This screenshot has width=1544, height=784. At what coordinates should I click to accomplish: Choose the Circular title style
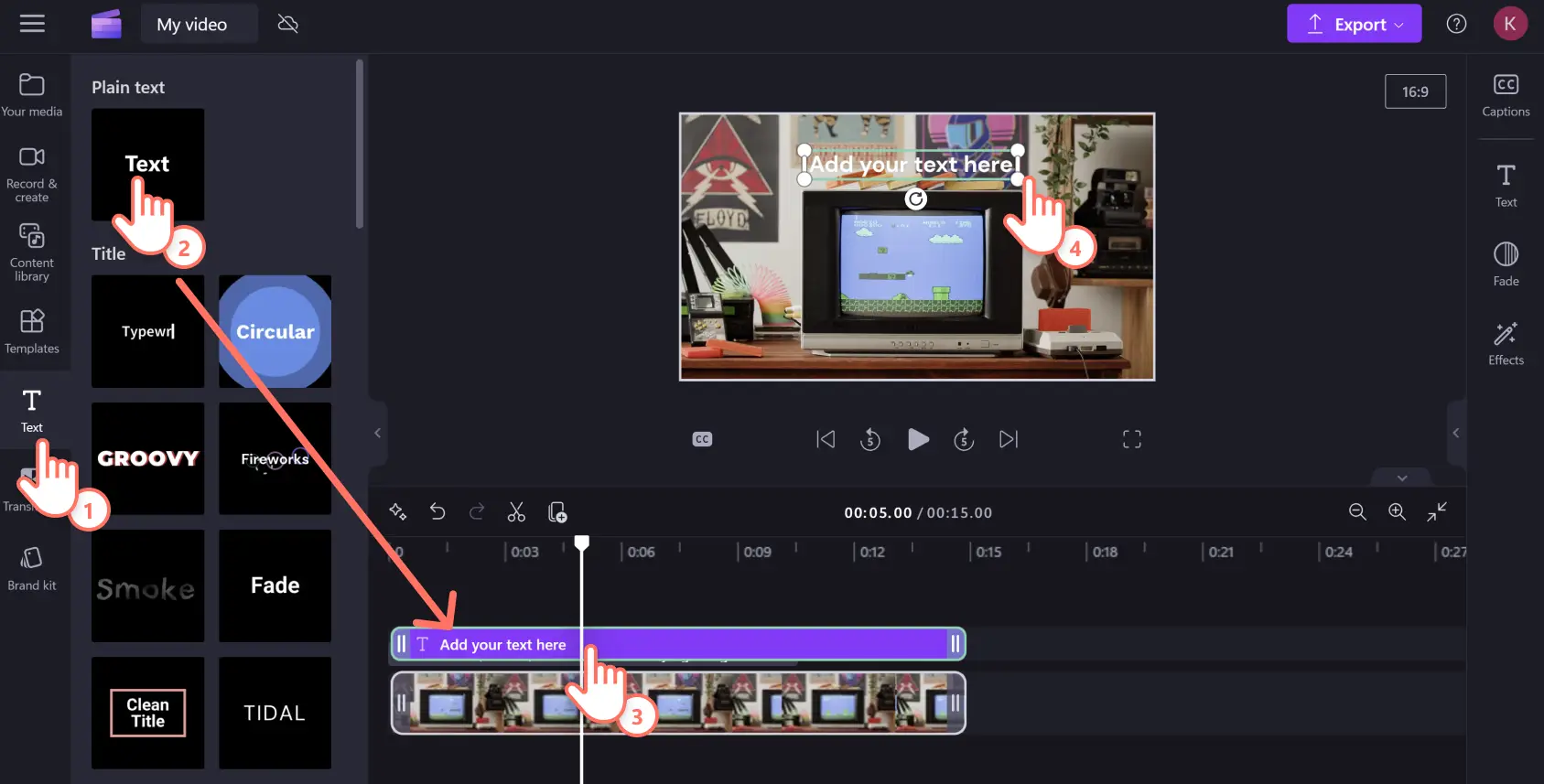pyautogui.click(x=275, y=331)
